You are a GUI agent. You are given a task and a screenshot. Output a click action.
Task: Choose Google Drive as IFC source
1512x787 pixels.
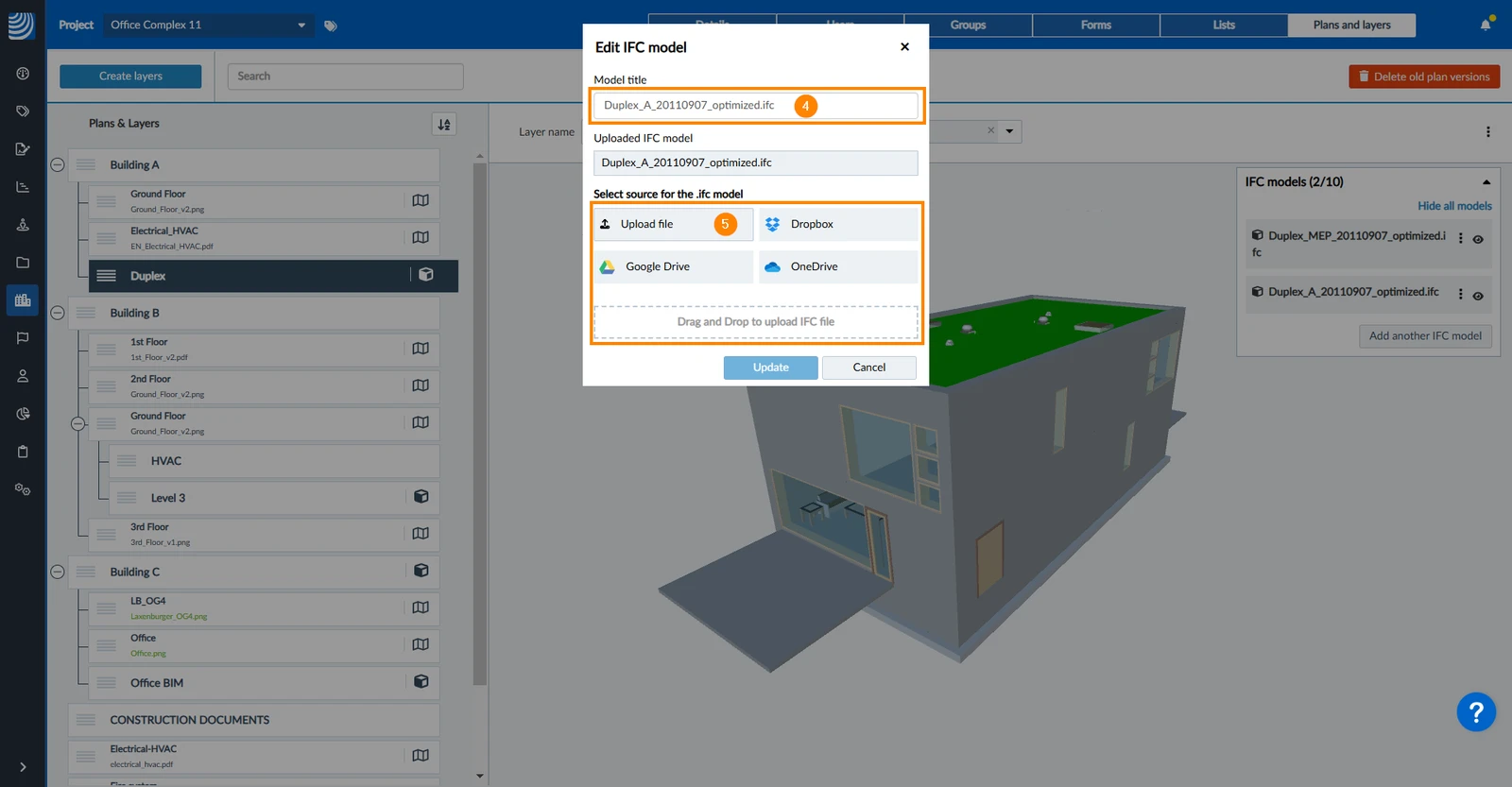(673, 266)
